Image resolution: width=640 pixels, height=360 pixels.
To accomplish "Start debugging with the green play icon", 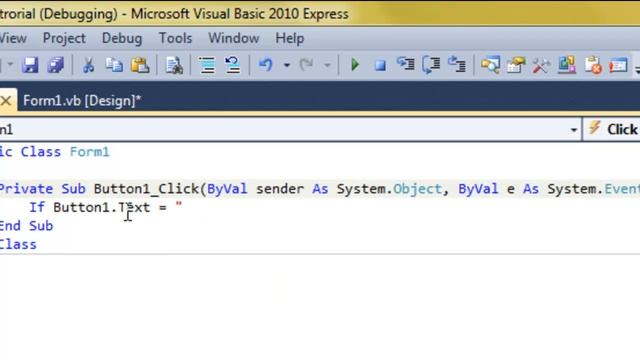I will pos(355,64).
